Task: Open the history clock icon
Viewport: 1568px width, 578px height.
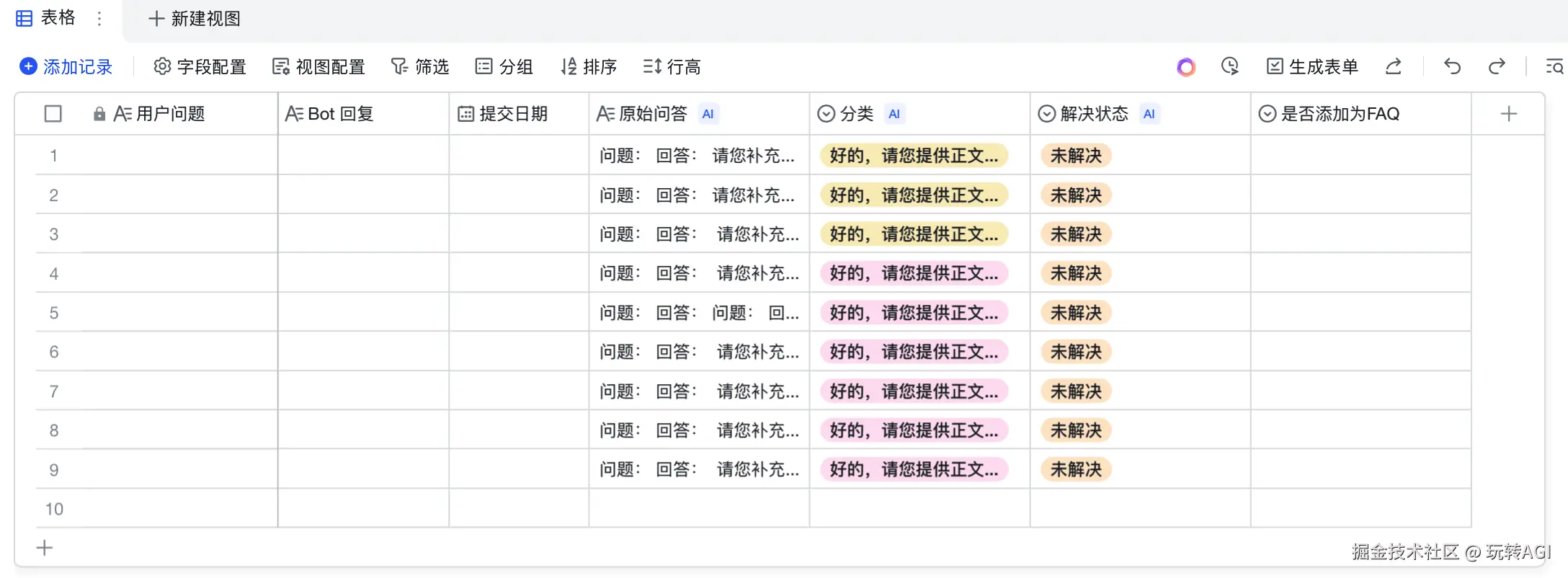Action: click(1230, 67)
